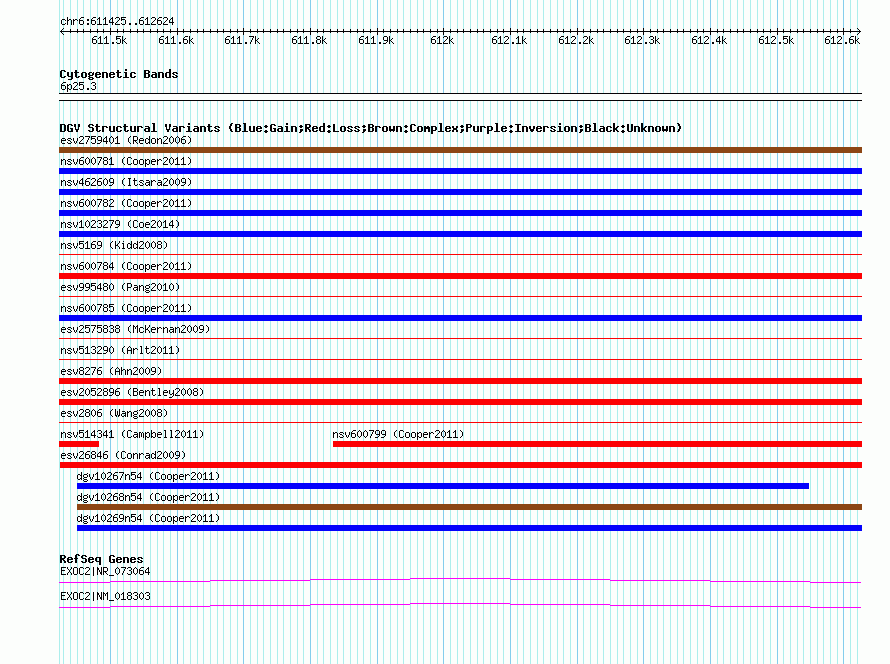Select the EXOC2|NM_018303 gene label
Image resolution: width=890 pixels, height=664 pixels.
105,596
